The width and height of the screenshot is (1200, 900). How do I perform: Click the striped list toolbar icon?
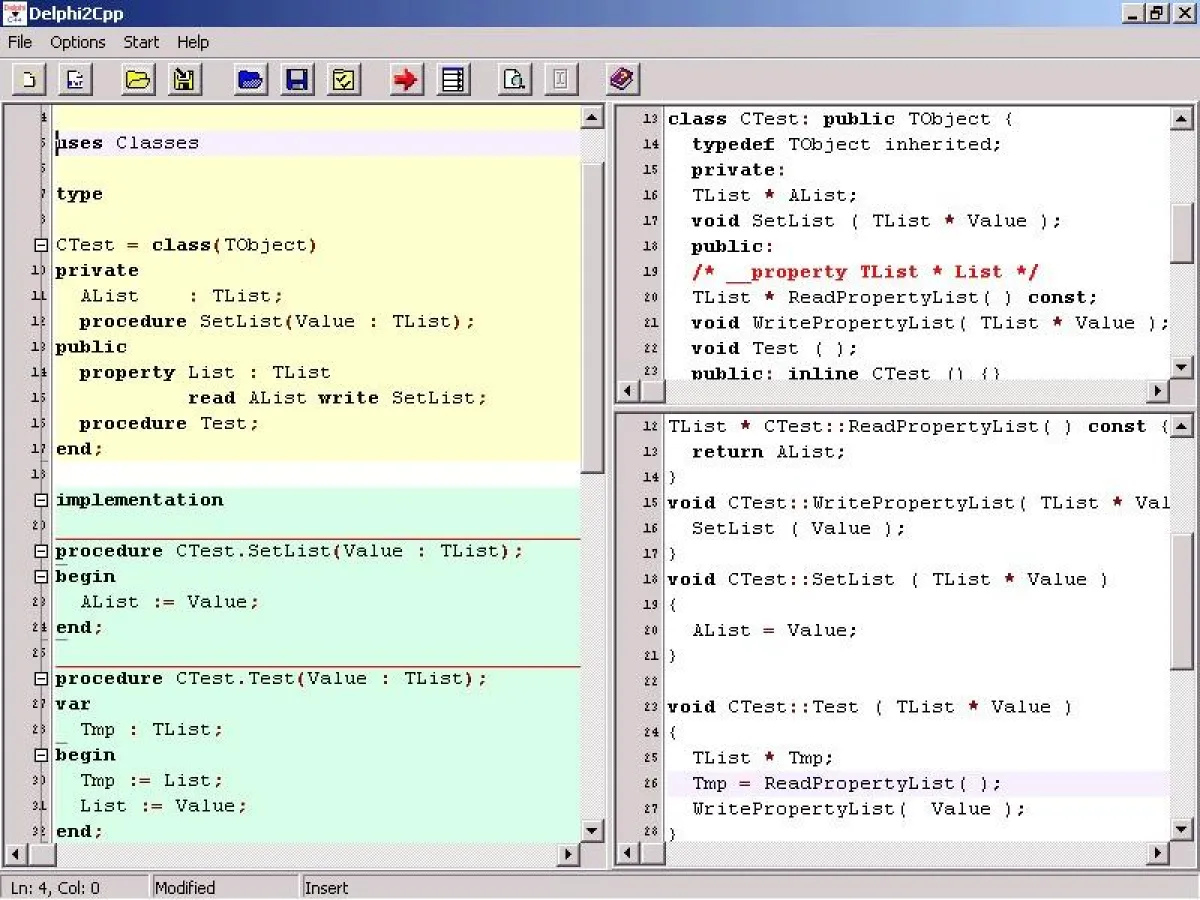point(453,79)
